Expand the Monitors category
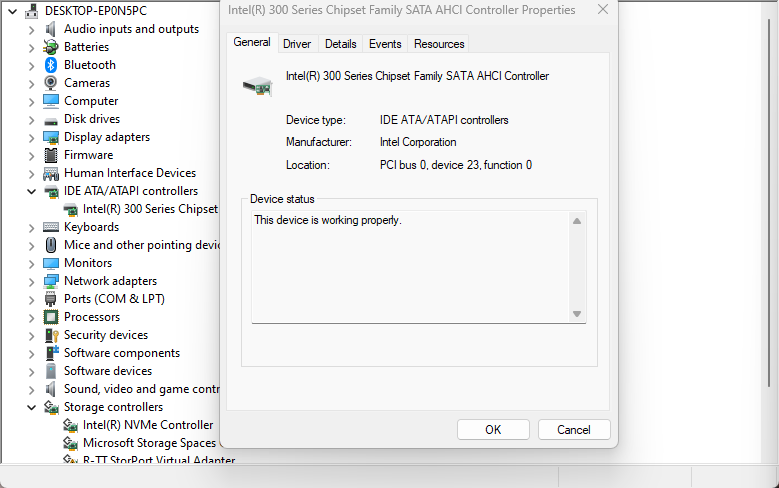Screen dimensions: 779x488 click(31, 264)
